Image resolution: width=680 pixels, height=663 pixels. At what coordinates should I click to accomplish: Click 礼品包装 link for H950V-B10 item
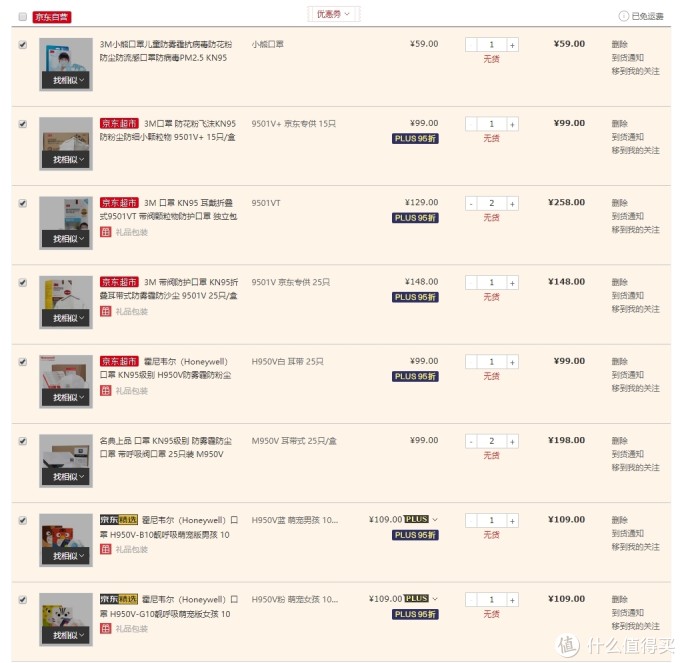pos(132,550)
